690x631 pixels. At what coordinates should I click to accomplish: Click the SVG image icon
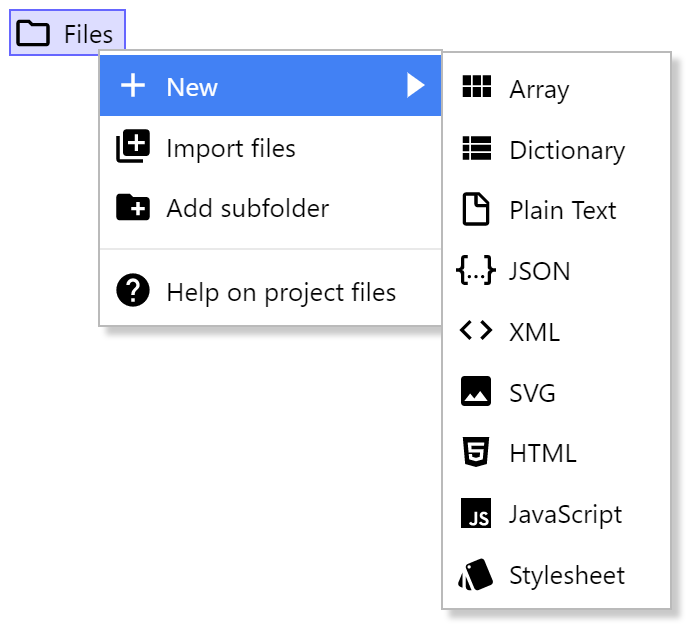[x=476, y=392]
